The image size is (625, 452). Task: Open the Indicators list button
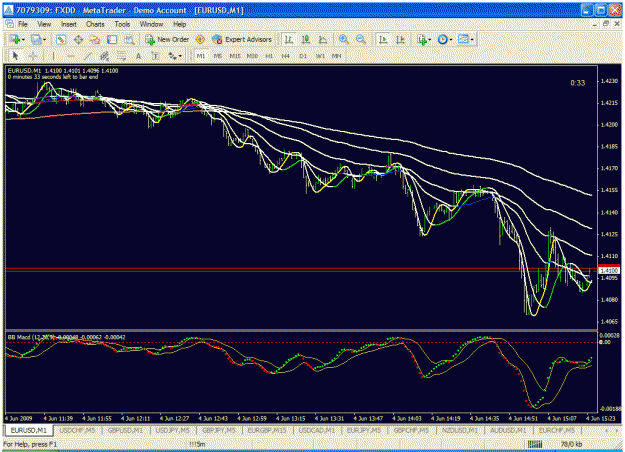424,39
